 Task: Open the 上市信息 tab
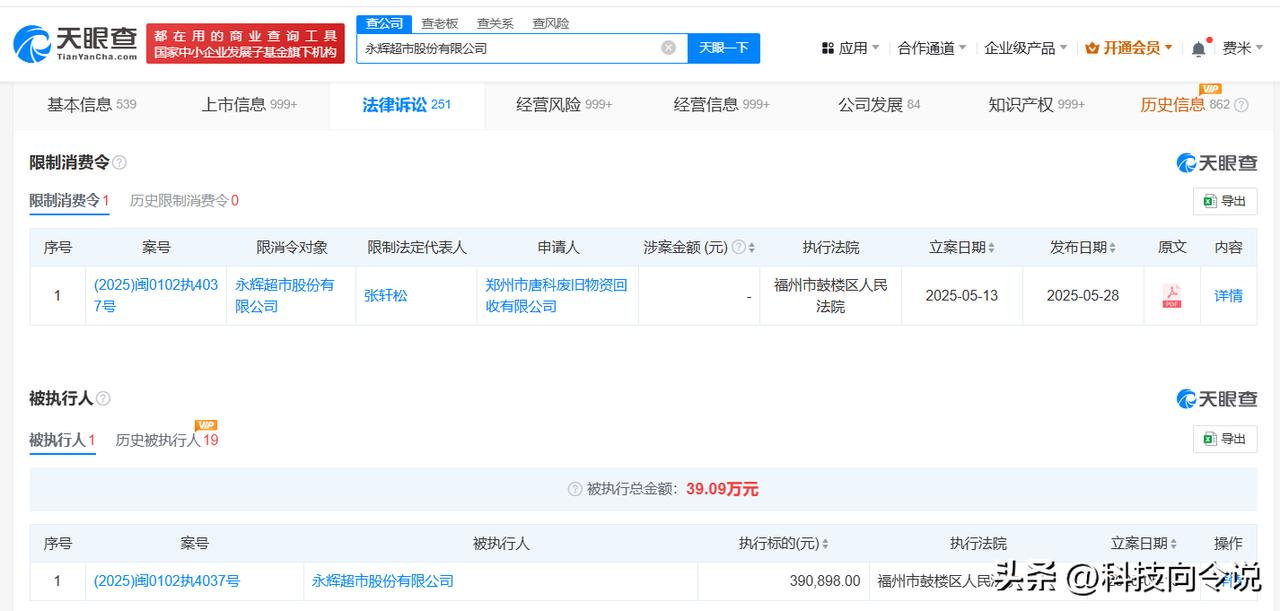(x=249, y=105)
